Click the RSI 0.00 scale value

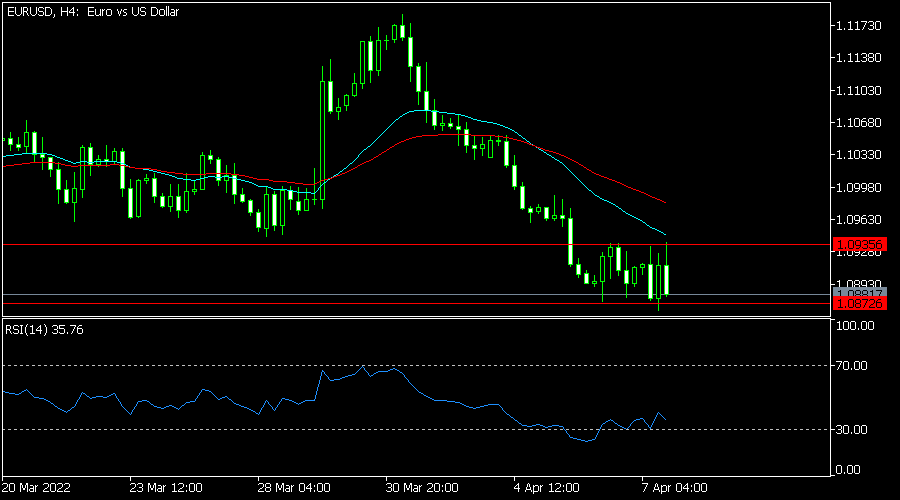(x=848, y=470)
